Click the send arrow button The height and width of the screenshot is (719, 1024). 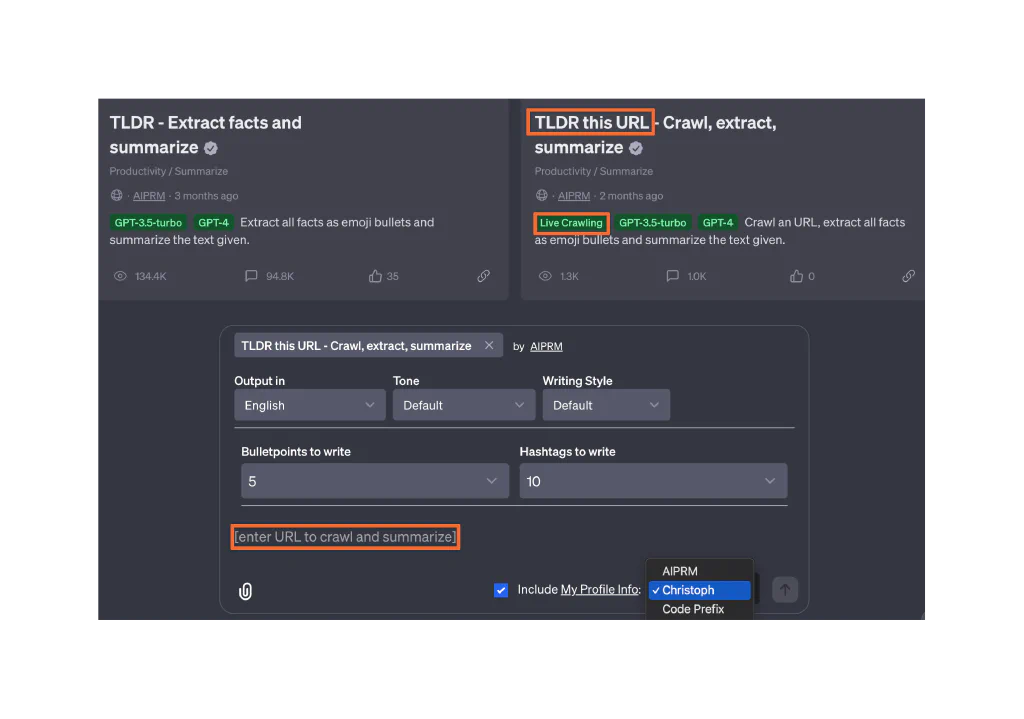click(x=785, y=590)
